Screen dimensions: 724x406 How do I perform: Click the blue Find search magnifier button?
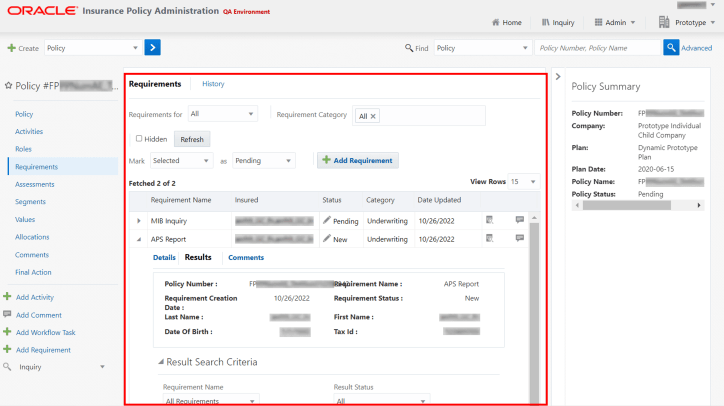click(671, 47)
